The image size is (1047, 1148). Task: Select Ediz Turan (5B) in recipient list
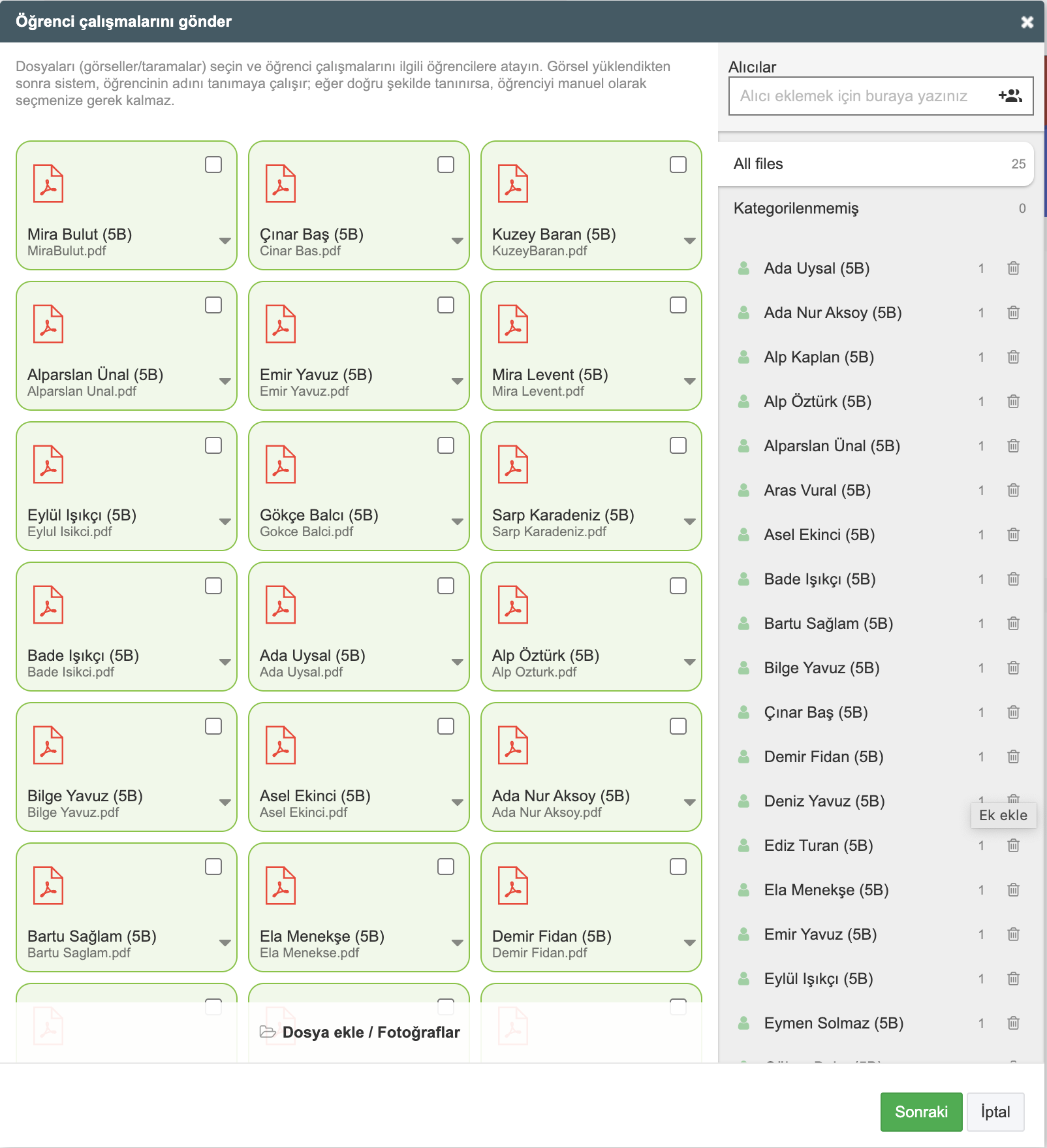(x=819, y=846)
